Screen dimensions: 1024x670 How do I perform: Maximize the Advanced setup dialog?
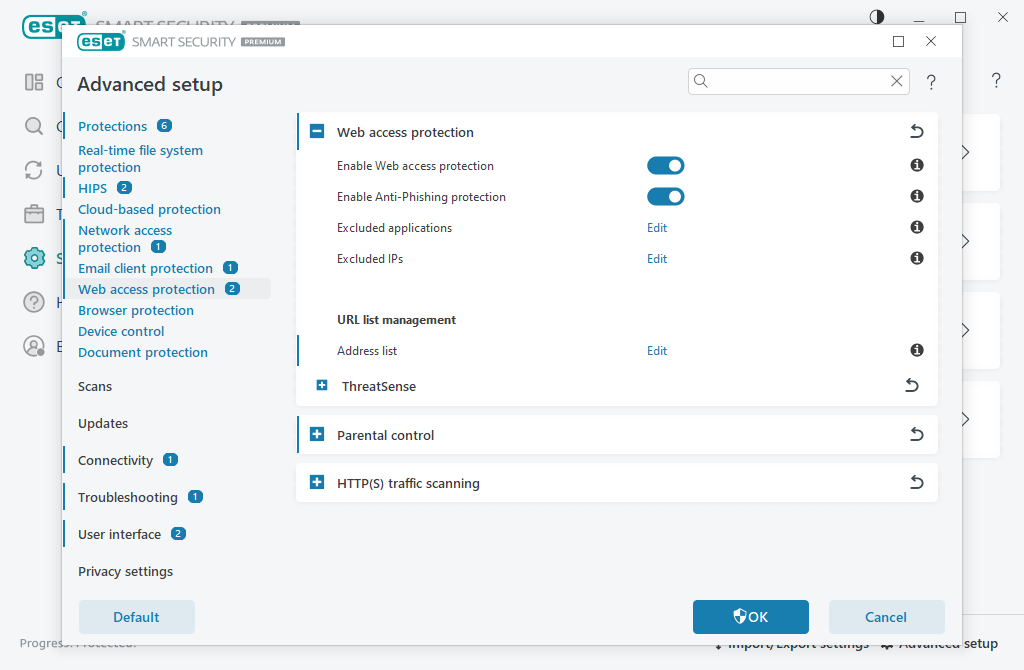click(x=899, y=42)
